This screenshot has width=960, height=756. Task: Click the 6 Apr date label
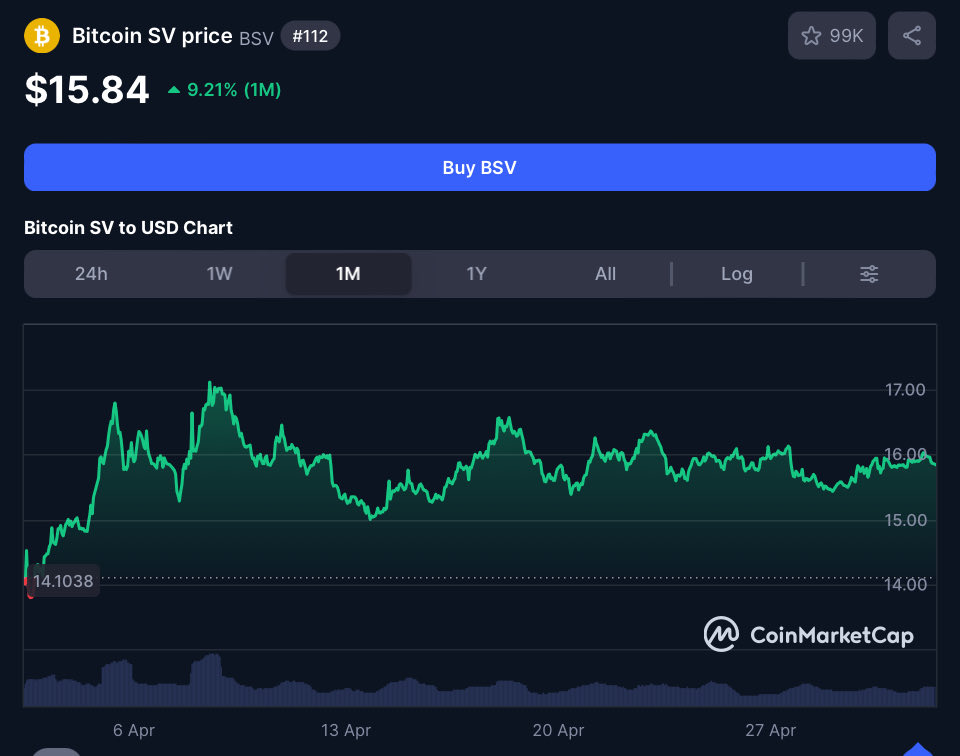coord(133,730)
